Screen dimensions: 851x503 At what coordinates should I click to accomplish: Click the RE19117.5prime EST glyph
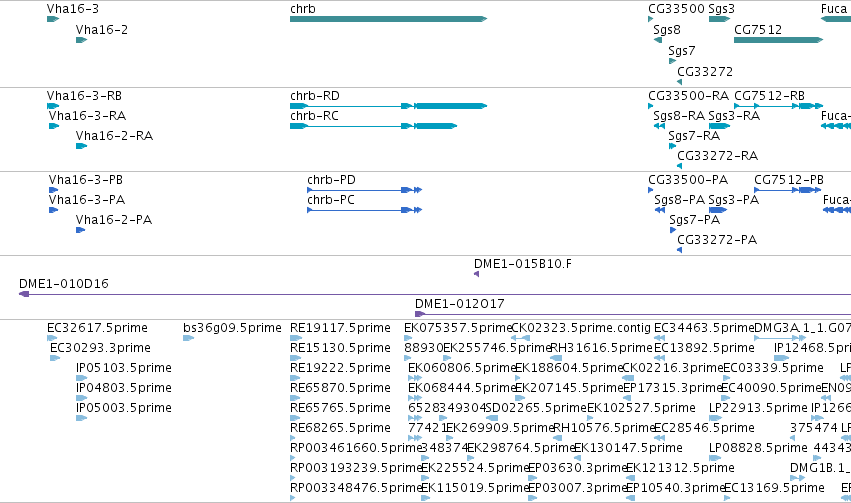[x=295, y=338]
